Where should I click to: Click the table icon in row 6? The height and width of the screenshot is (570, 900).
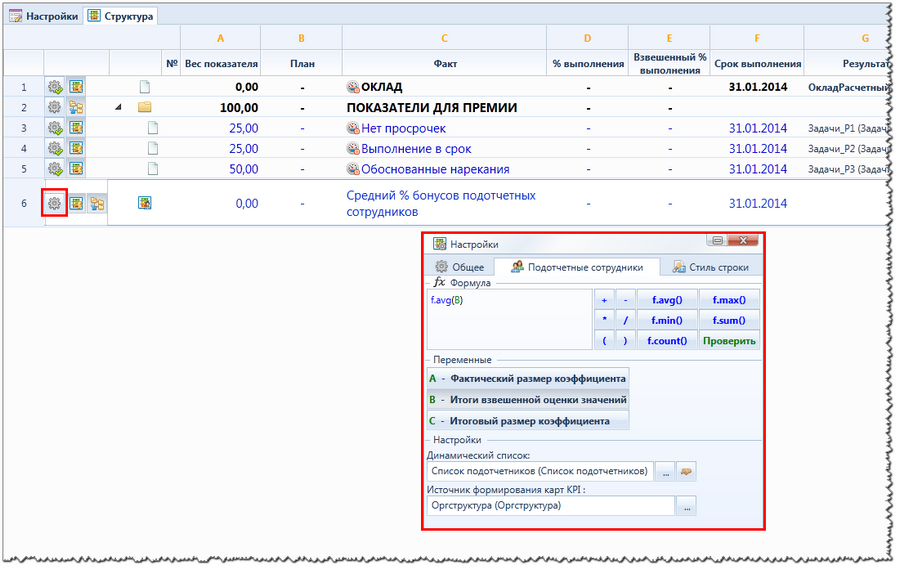76,203
